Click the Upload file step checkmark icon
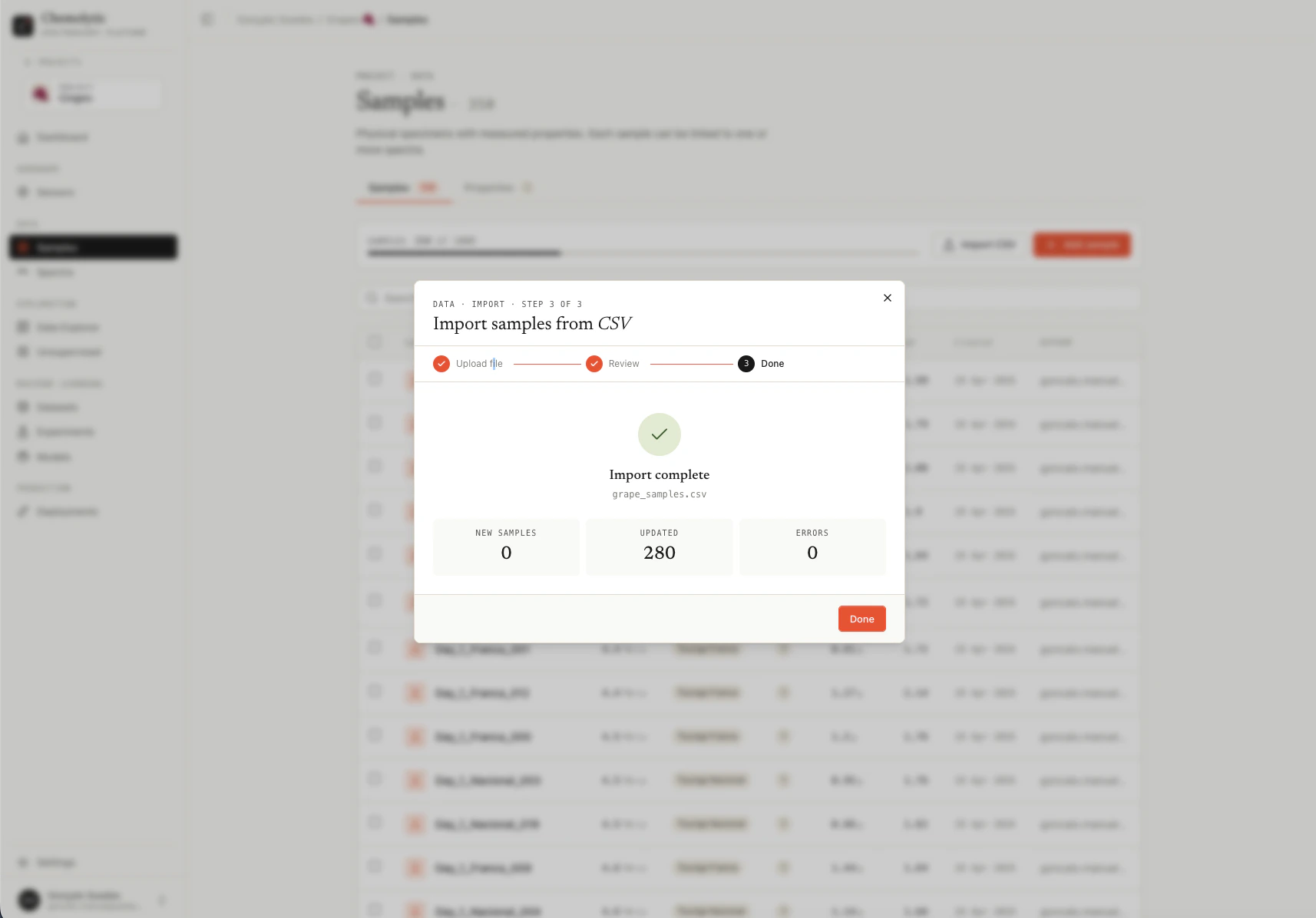Viewport: 1316px width, 918px height. coord(441,364)
